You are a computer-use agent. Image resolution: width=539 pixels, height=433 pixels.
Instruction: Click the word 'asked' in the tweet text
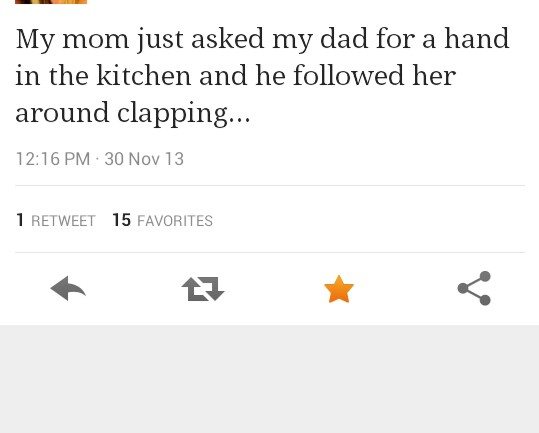click(228, 38)
